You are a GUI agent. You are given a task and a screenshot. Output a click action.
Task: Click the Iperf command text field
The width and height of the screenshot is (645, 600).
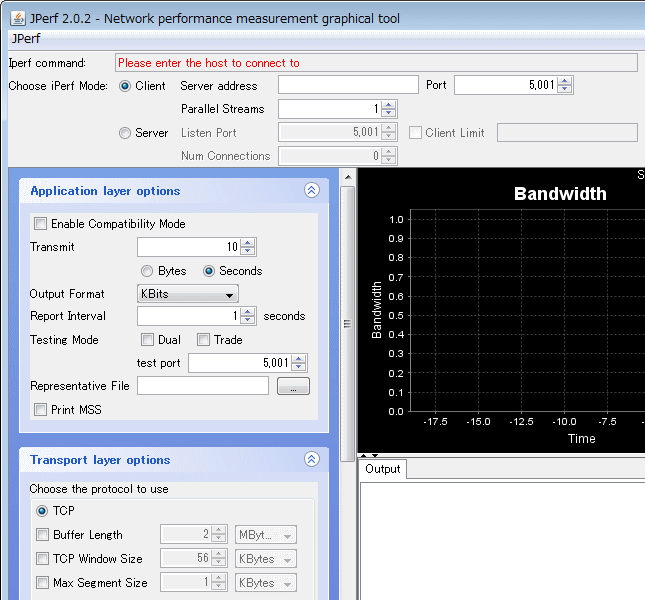pos(376,63)
